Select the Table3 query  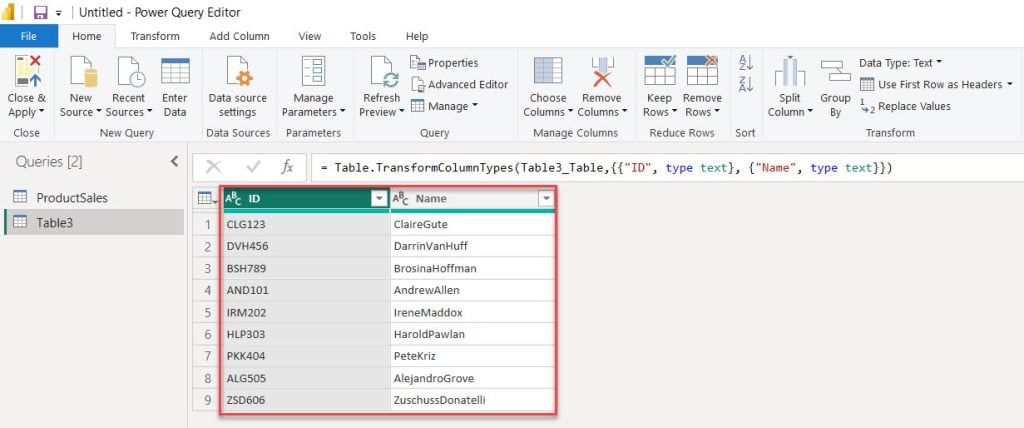click(94, 222)
